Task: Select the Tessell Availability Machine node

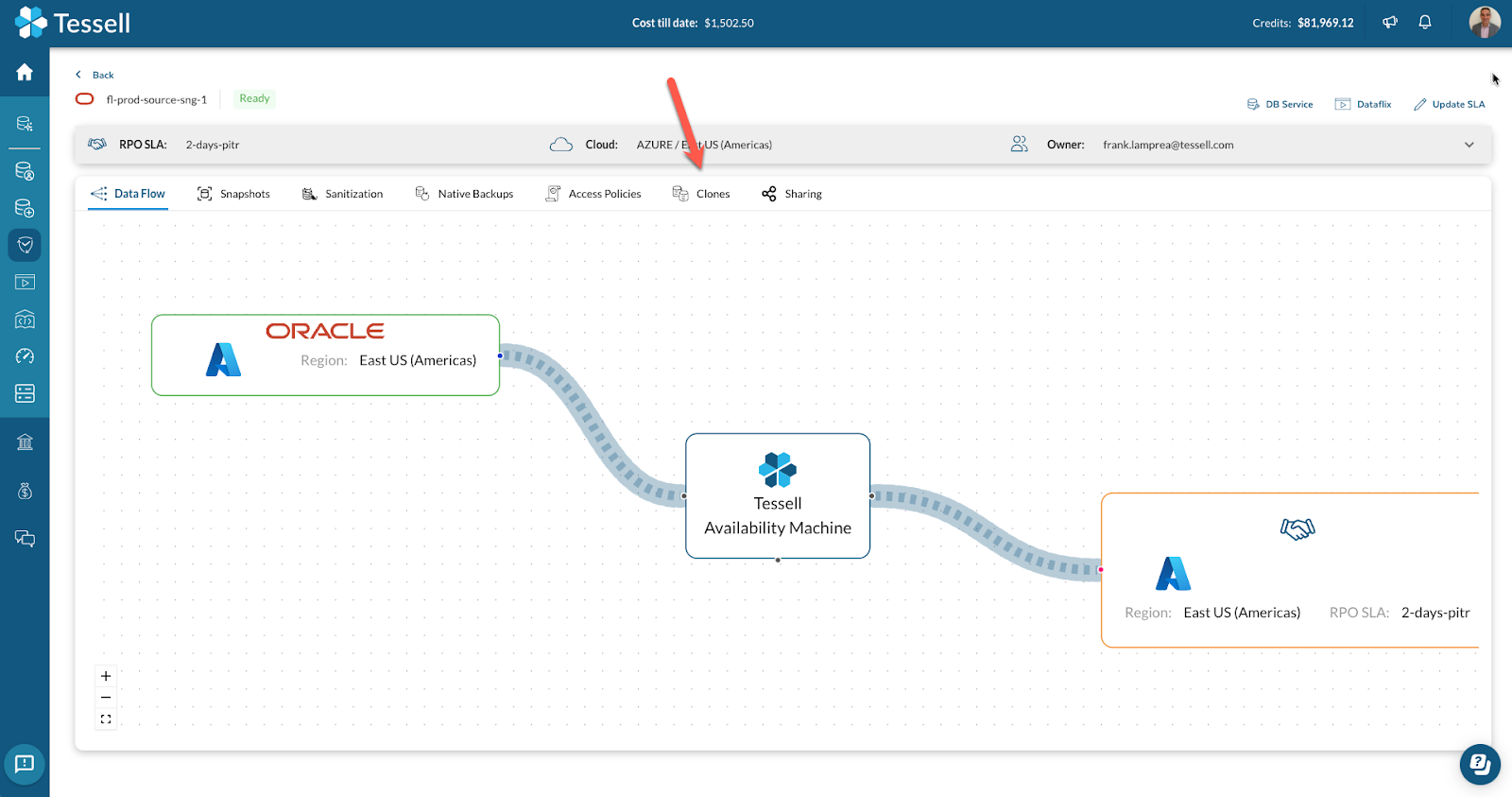Action: (778, 496)
